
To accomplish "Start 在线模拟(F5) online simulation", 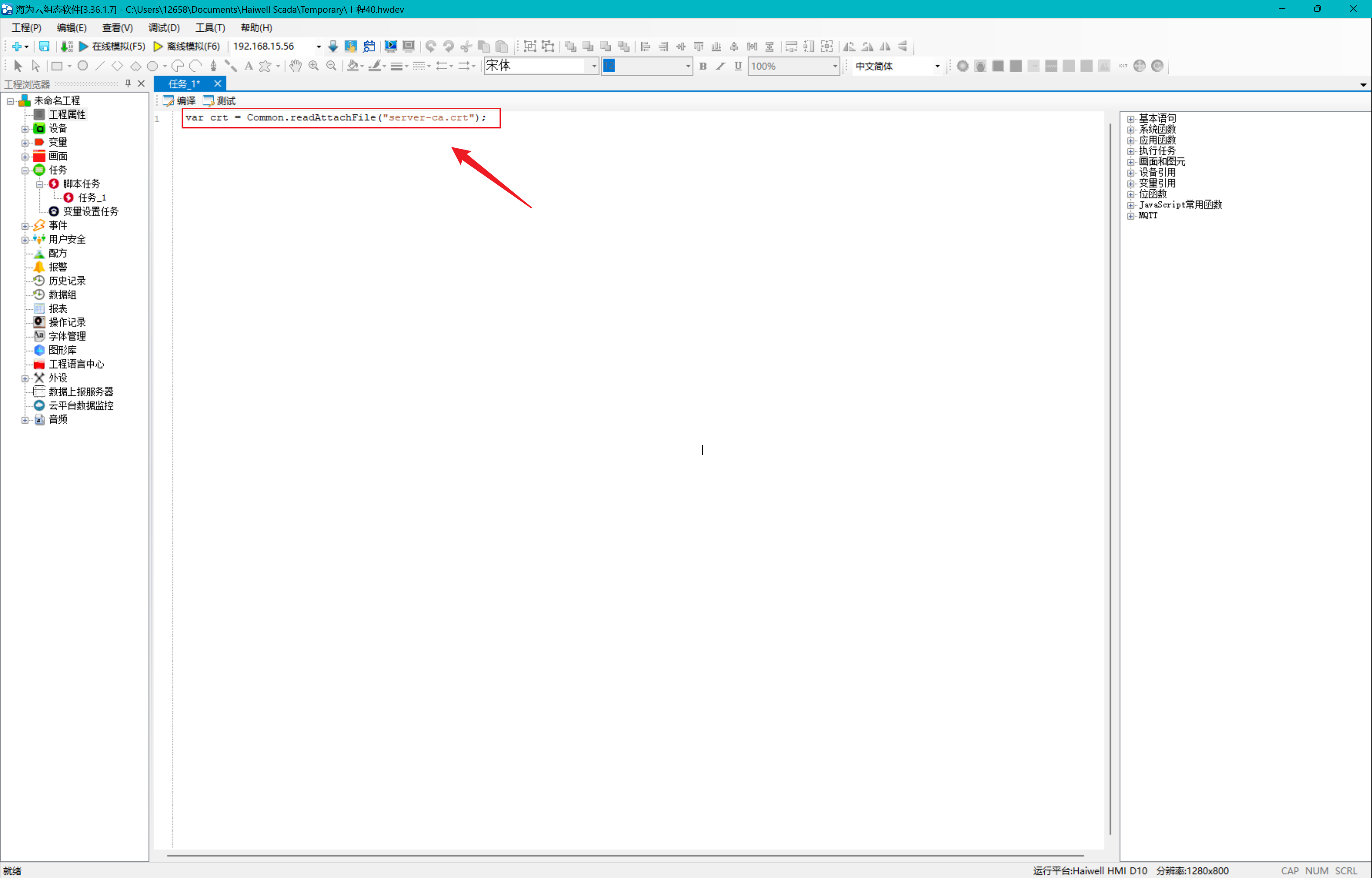I will 112,46.
